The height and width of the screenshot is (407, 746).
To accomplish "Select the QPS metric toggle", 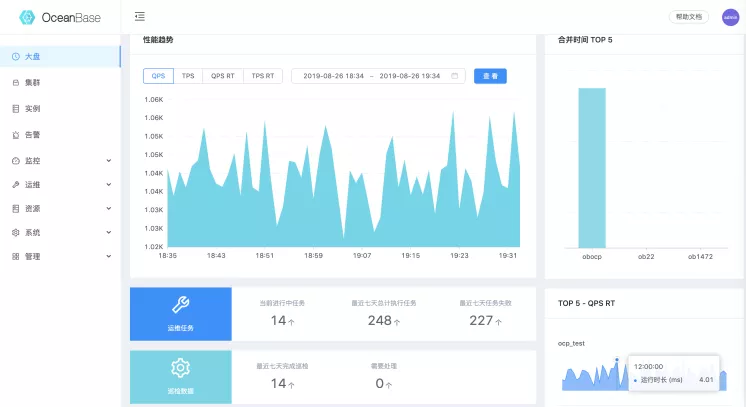I will tap(158, 76).
